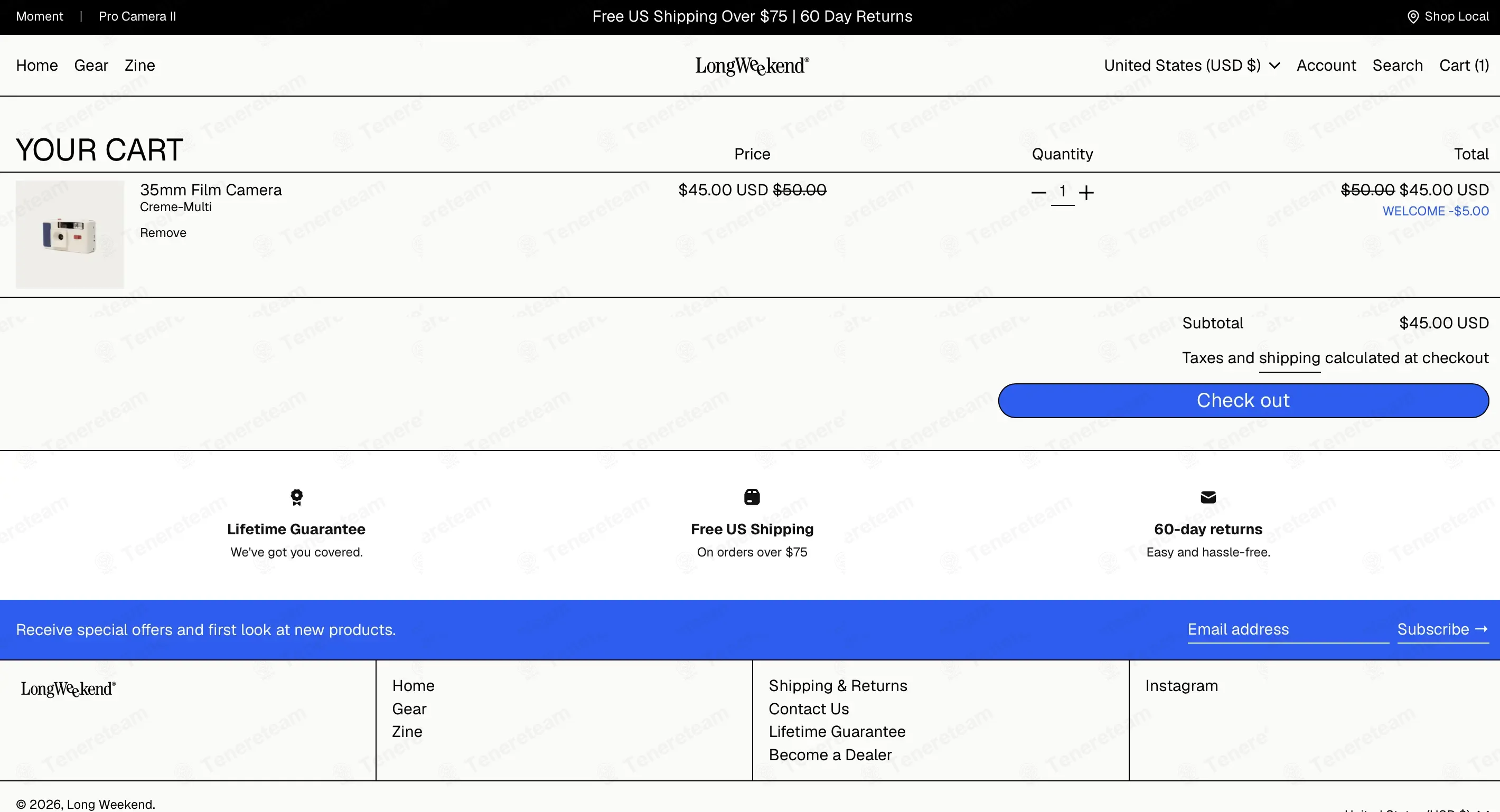
Task: Click the shipping policy link under Subtotal
Action: pos(1289,357)
